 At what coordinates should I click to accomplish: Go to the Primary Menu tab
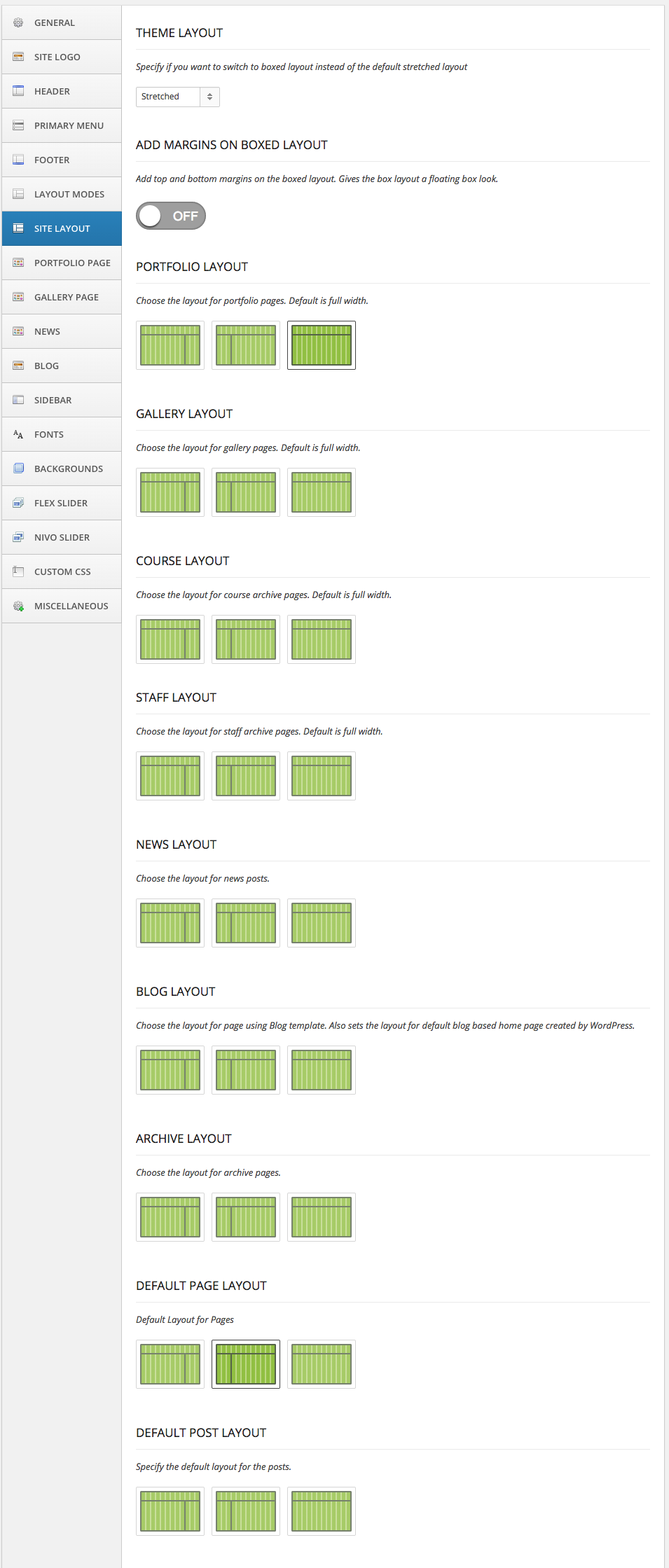click(x=69, y=125)
